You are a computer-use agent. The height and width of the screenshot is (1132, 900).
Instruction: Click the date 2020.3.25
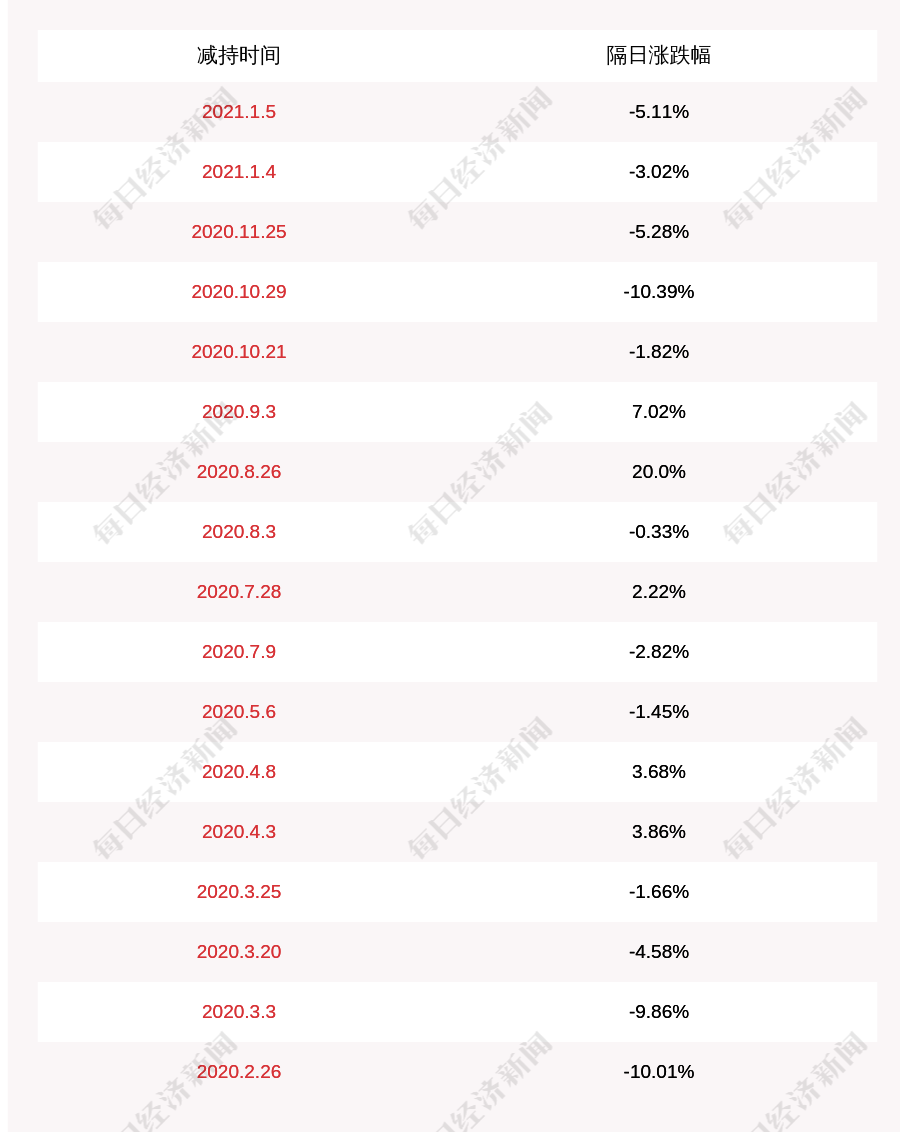pos(239,892)
